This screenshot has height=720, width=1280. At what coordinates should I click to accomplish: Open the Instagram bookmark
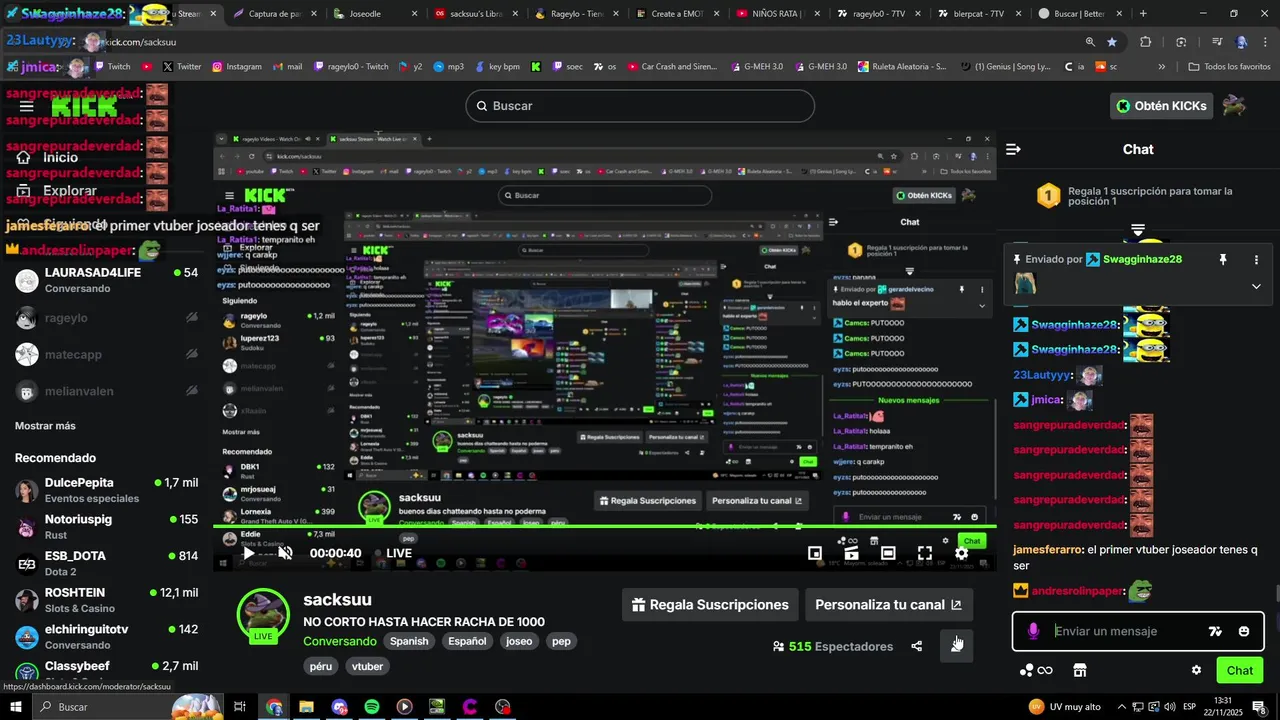click(236, 67)
